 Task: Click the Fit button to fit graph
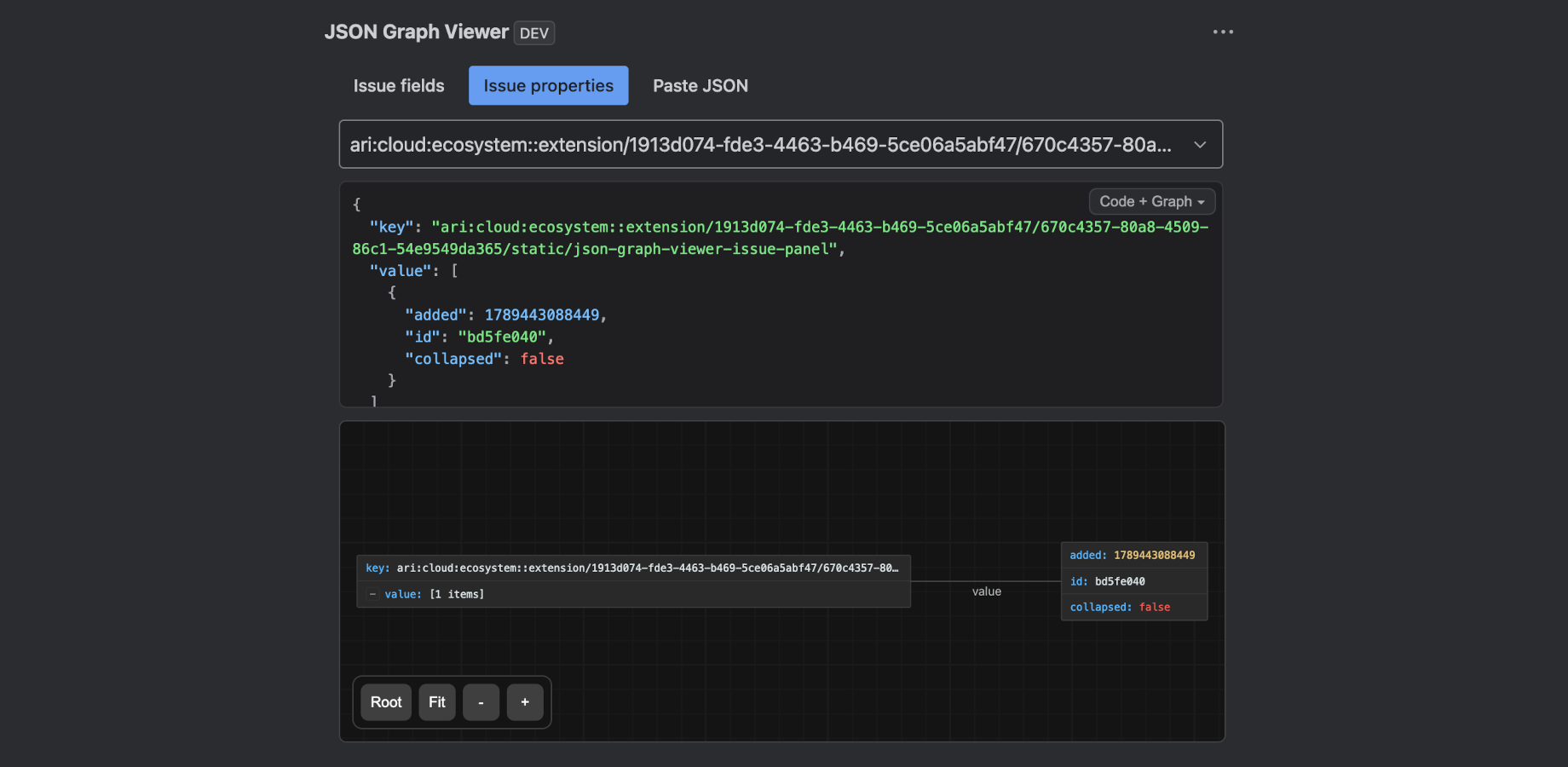(x=437, y=702)
